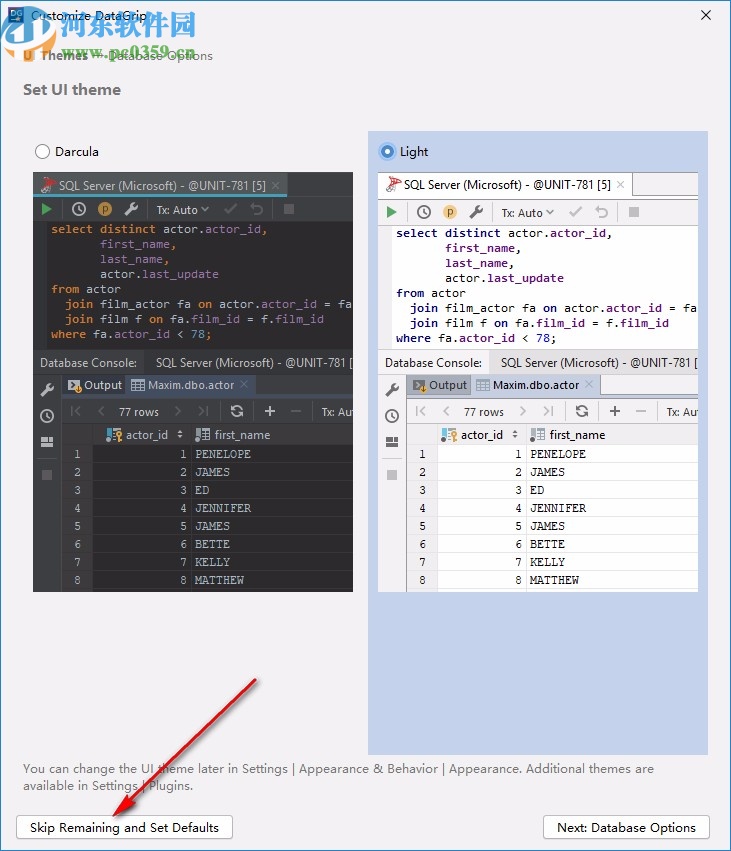Click commit checkmark icon in Darcula preview

tap(231, 209)
